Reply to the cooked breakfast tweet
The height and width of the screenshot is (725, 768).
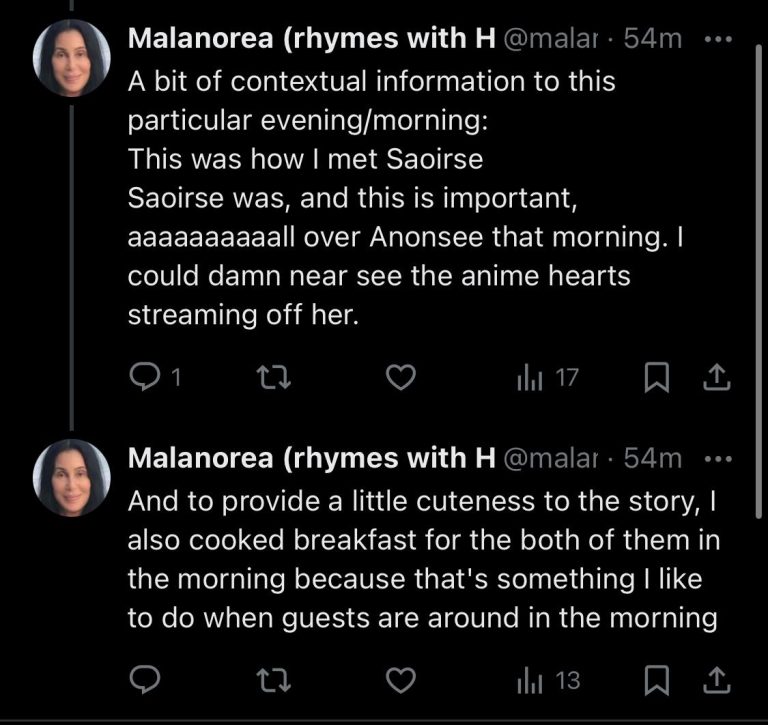(146, 680)
